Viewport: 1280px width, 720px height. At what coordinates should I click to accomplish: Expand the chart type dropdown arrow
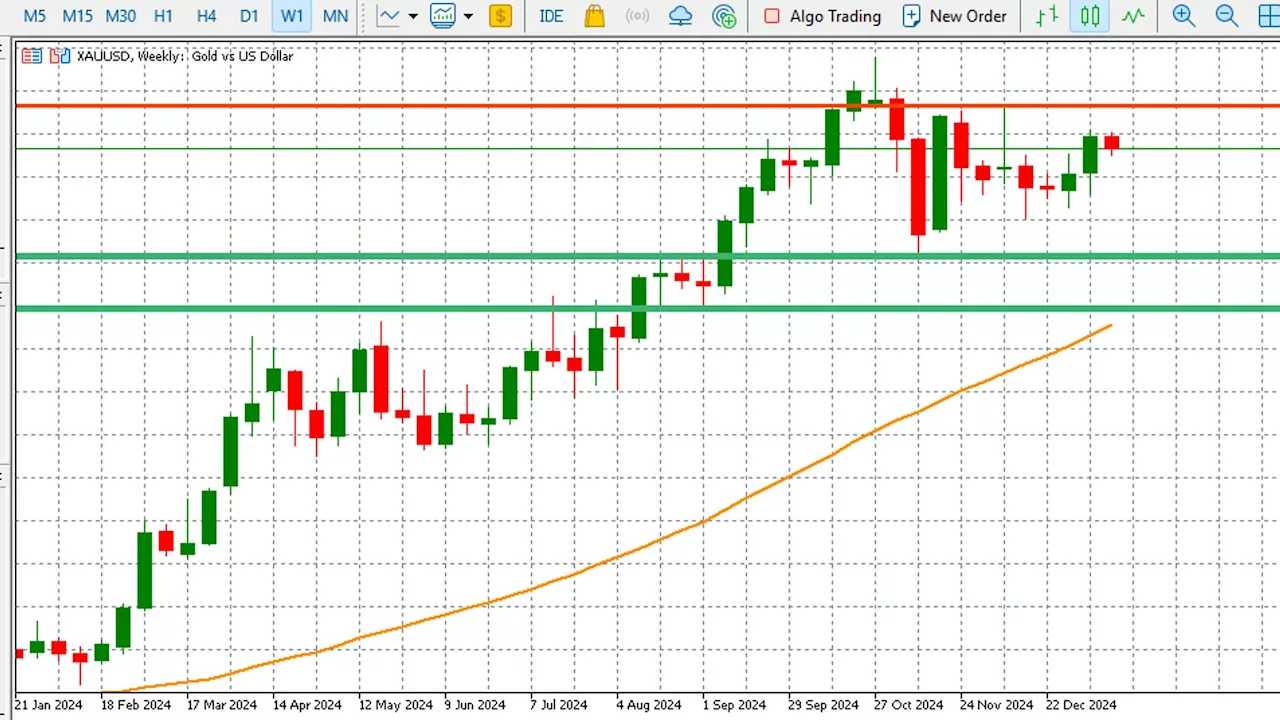412,16
